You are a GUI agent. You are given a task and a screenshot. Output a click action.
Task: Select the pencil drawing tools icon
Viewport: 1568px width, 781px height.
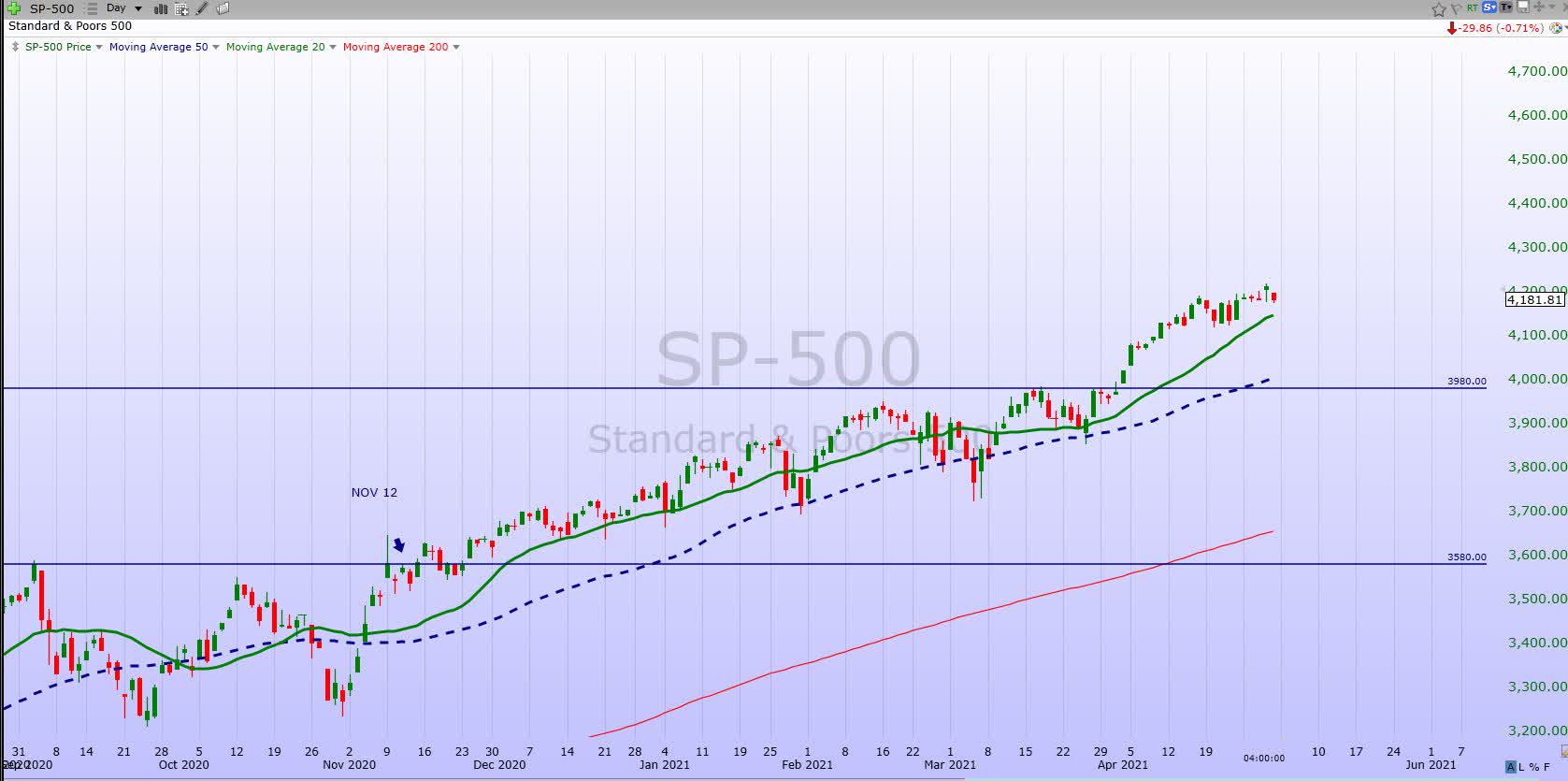[x=202, y=8]
